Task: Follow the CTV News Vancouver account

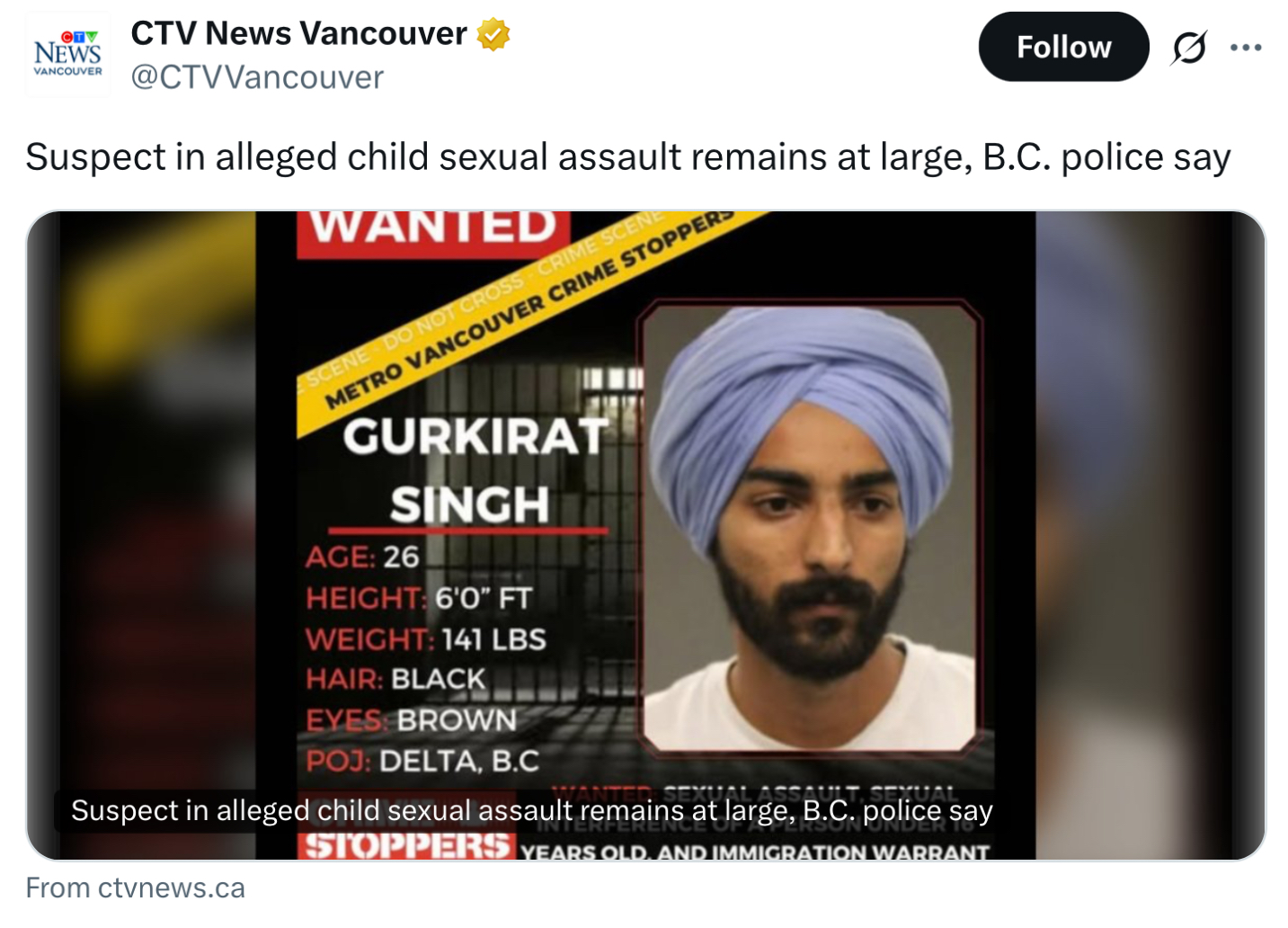Action: (x=1063, y=47)
